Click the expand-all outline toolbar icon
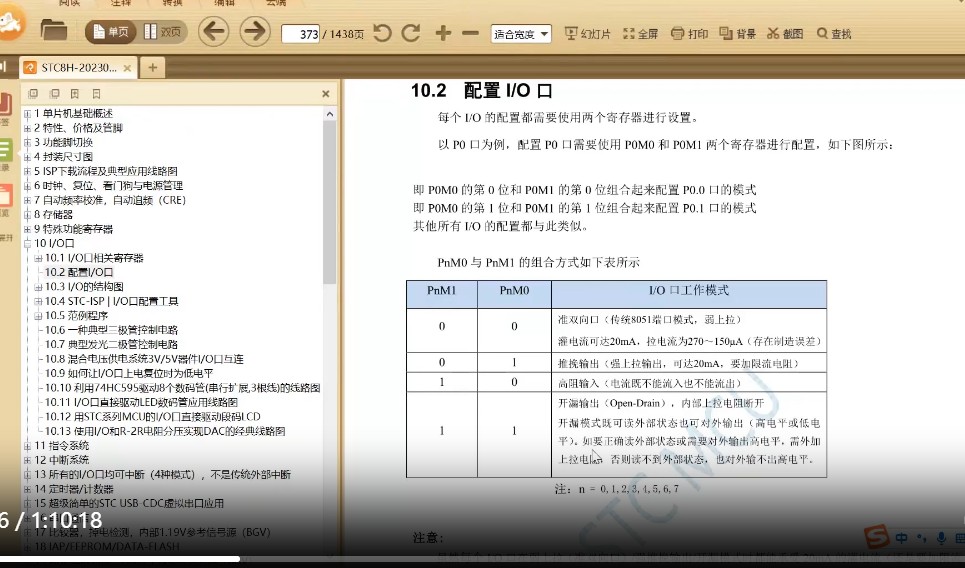This screenshot has width=965, height=568. [75, 94]
